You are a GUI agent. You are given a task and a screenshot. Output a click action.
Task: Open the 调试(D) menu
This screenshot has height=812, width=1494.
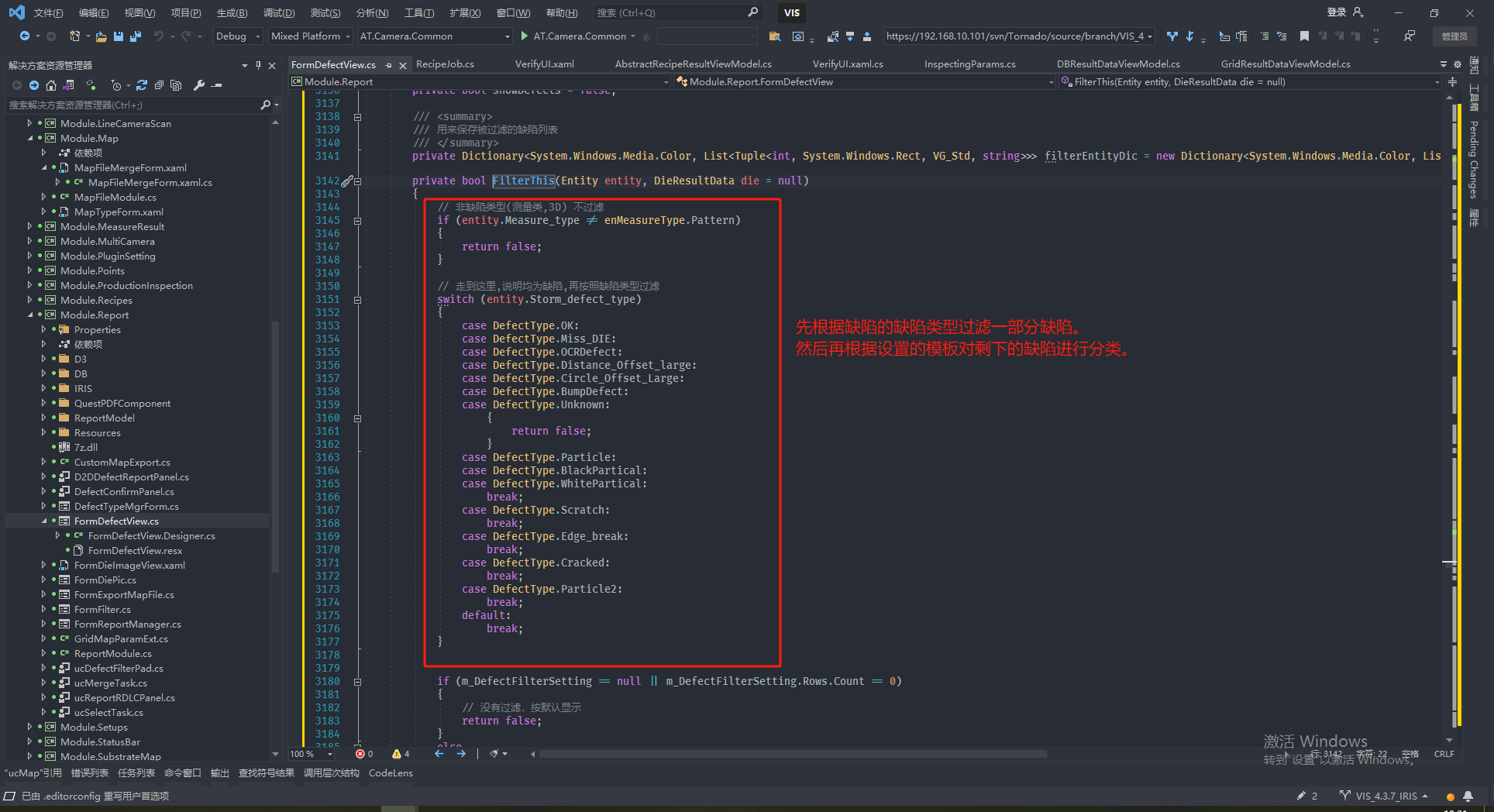tap(278, 13)
